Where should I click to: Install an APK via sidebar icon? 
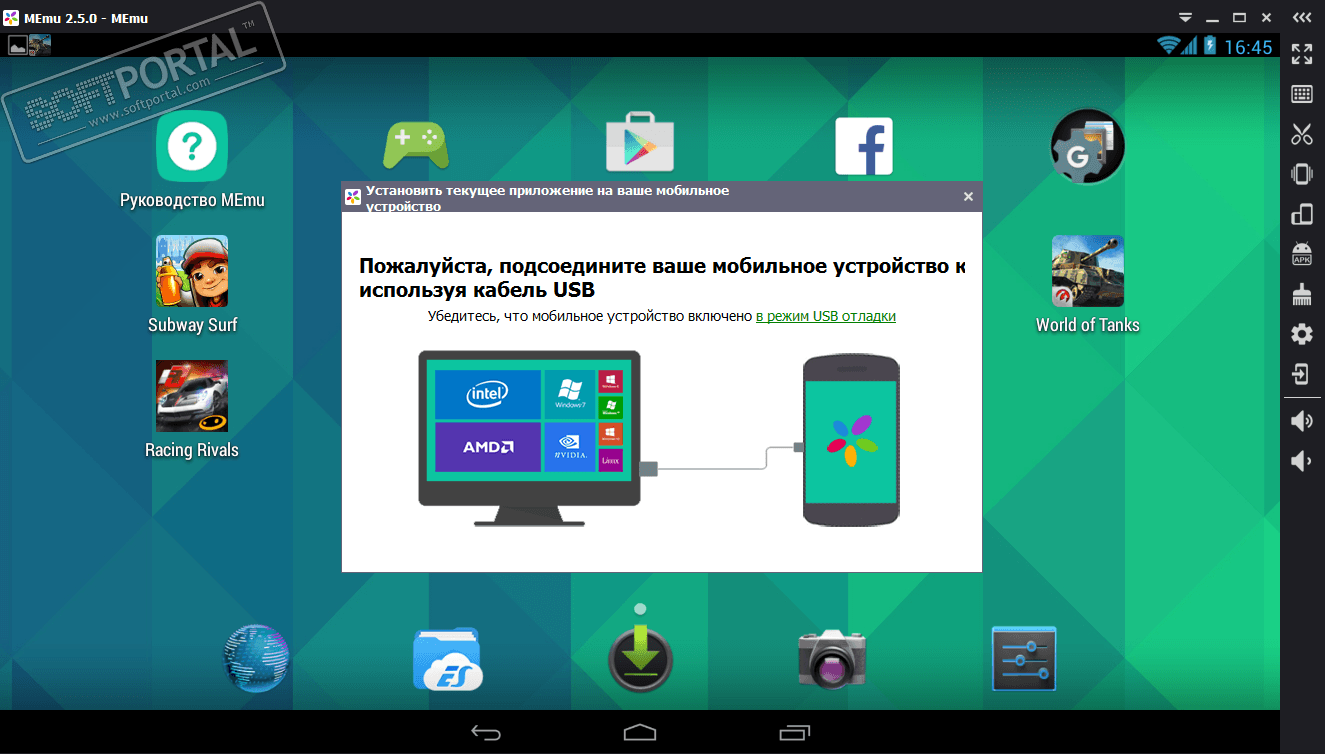(1302, 254)
